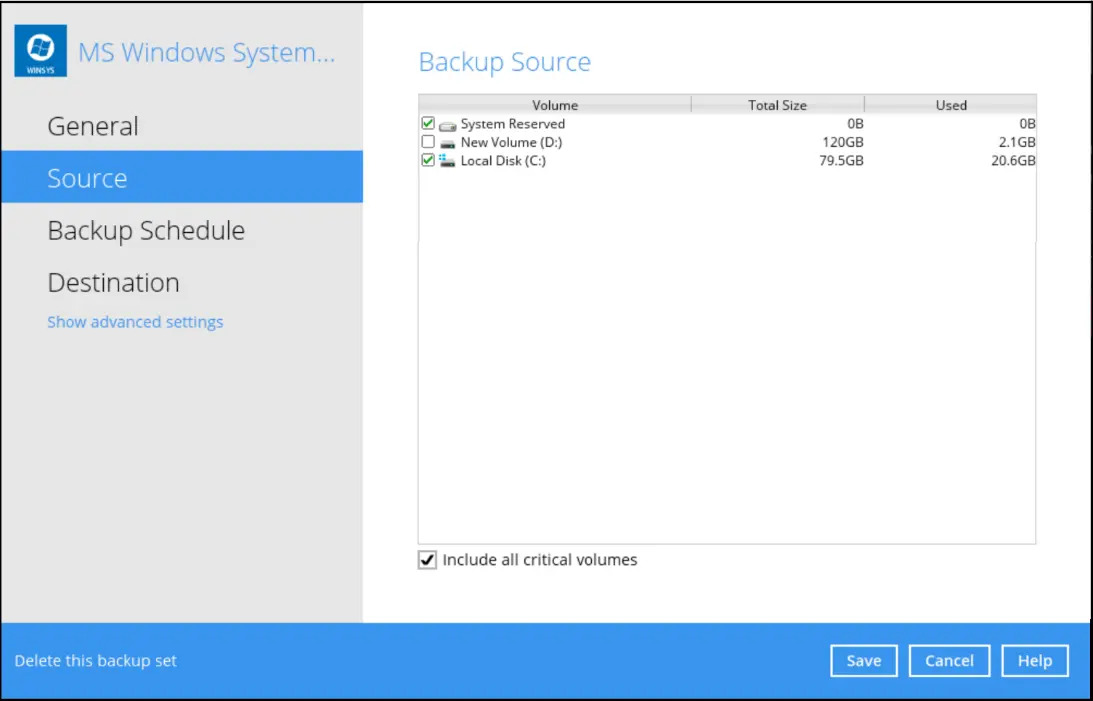Sort by the Volume column header

coord(555,105)
